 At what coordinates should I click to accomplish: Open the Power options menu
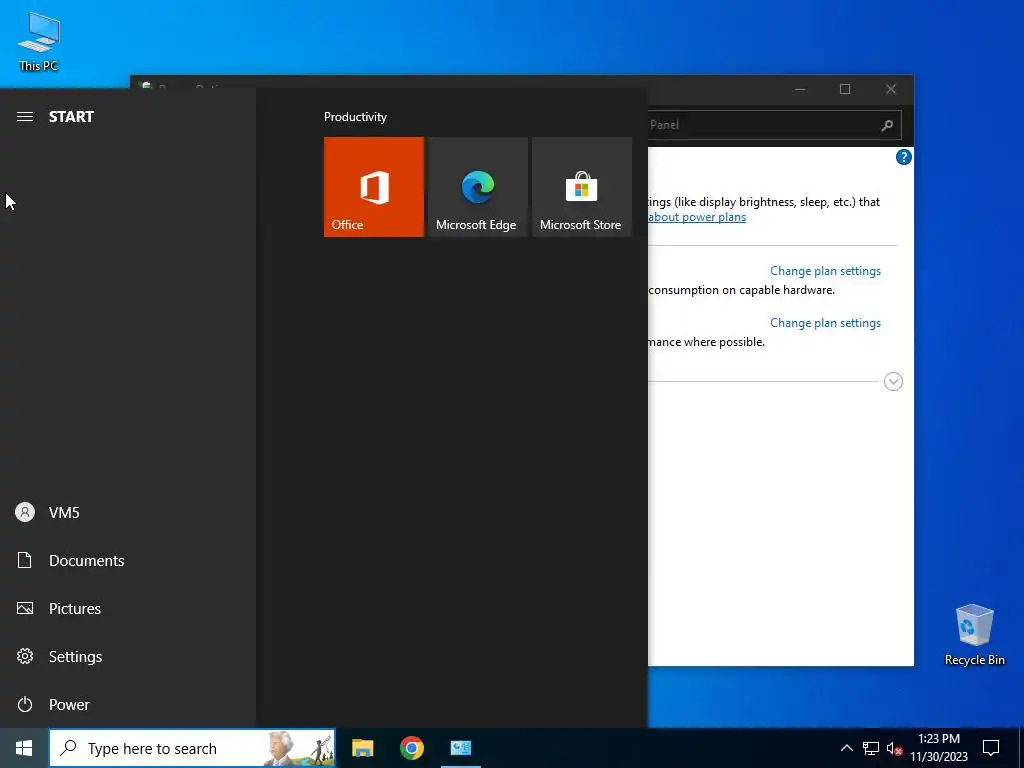(x=127, y=704)
